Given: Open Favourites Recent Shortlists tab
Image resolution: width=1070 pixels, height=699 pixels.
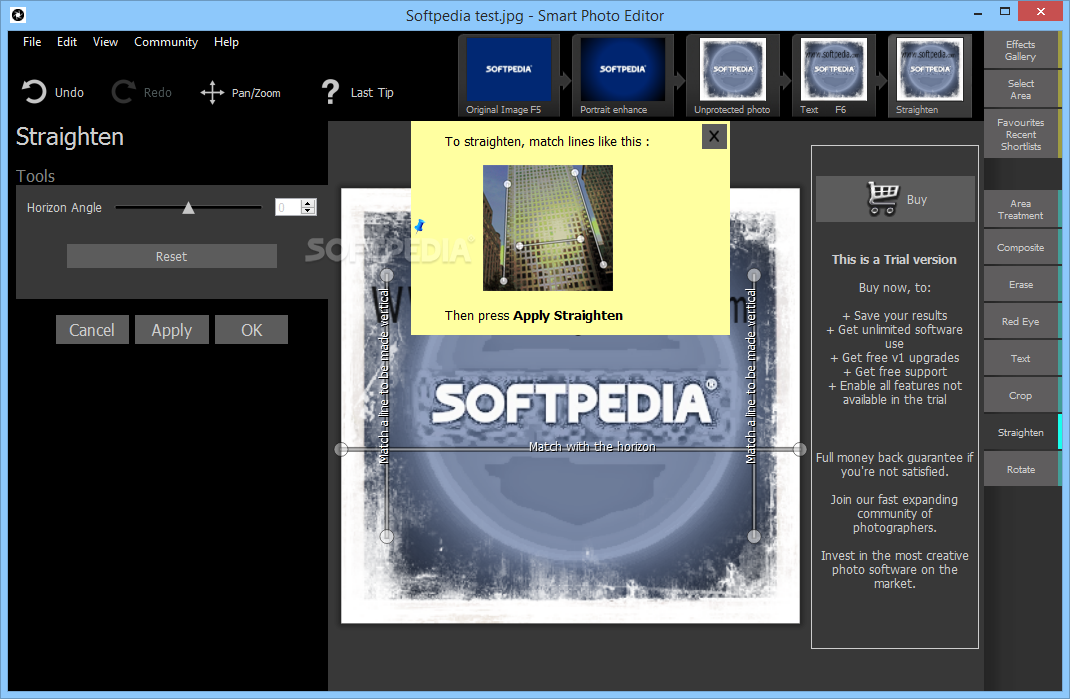Looking at the screenshot, I should click(1022, 134).
